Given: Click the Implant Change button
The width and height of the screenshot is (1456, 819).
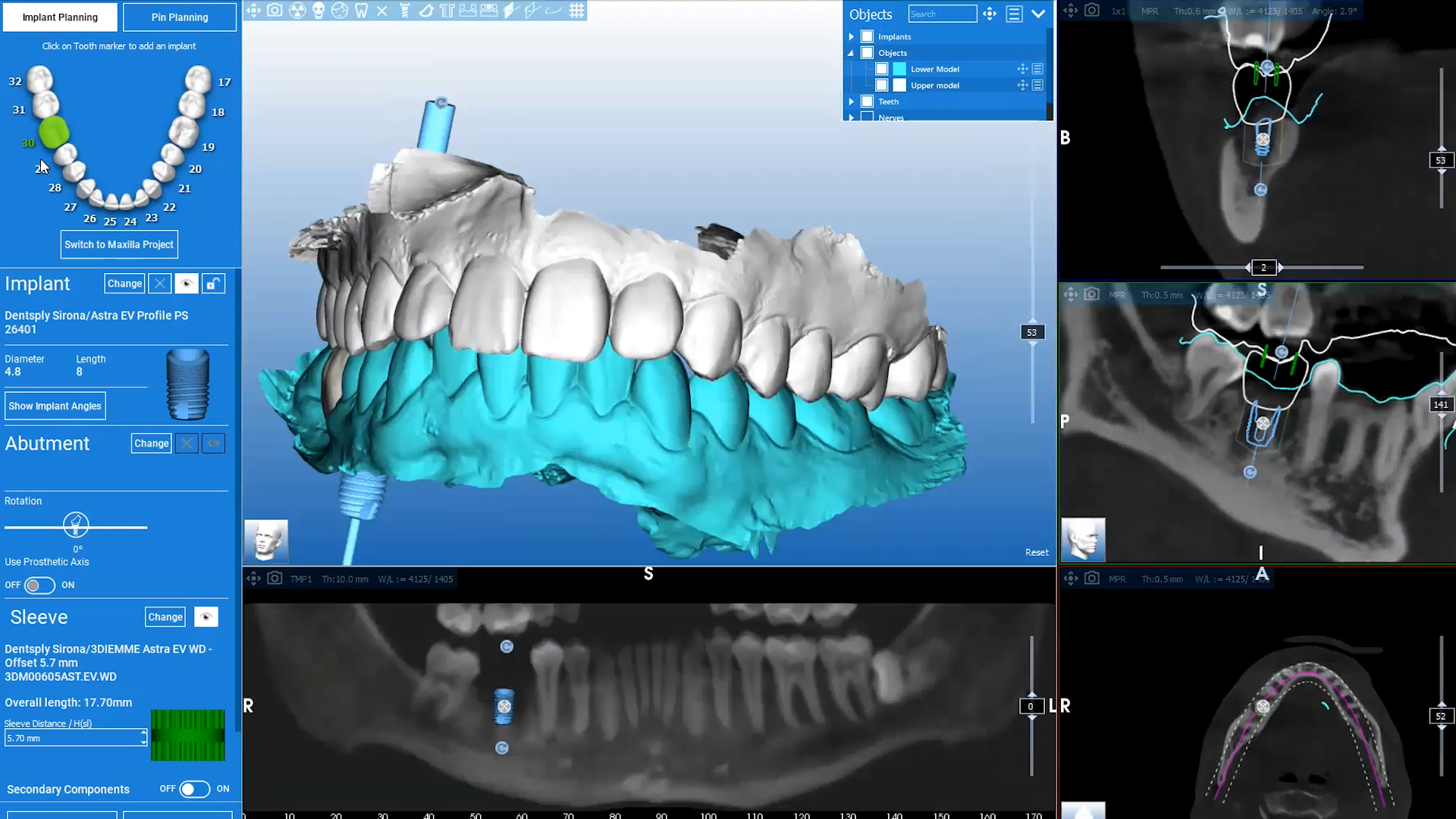Looking at the screenshot, I should point(124,284).
